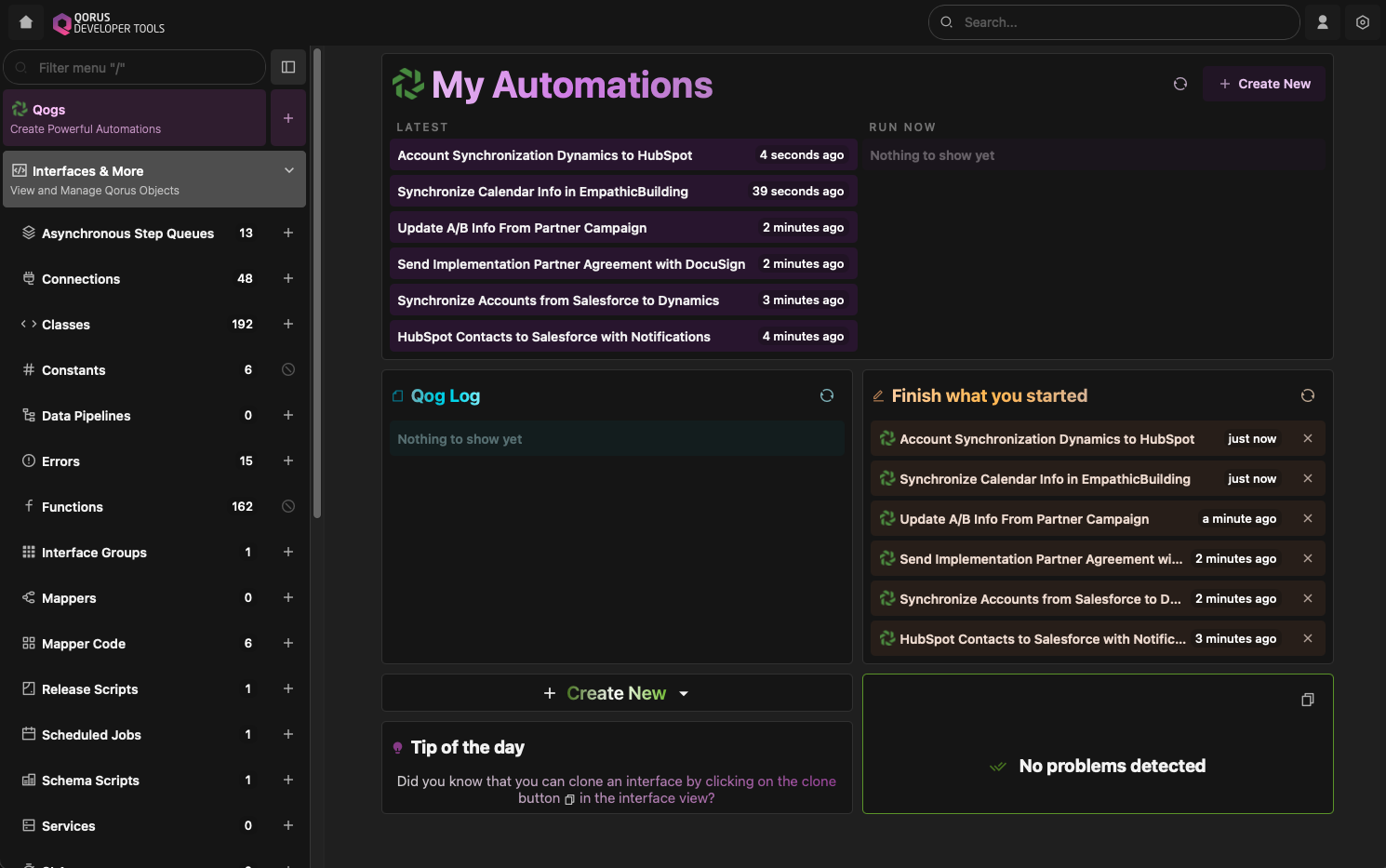Add a new Class
Screen dimensions: 1386x868
coord(288,324)
